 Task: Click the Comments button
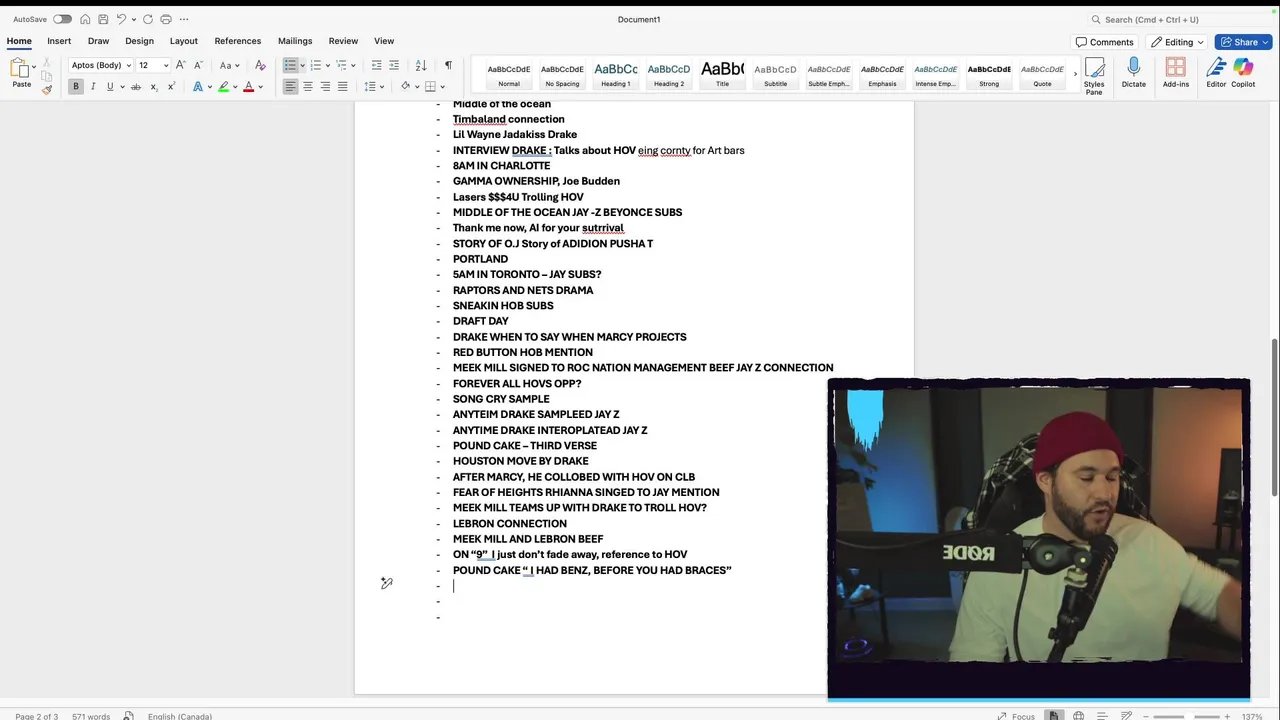click(x=1105, y=42)
